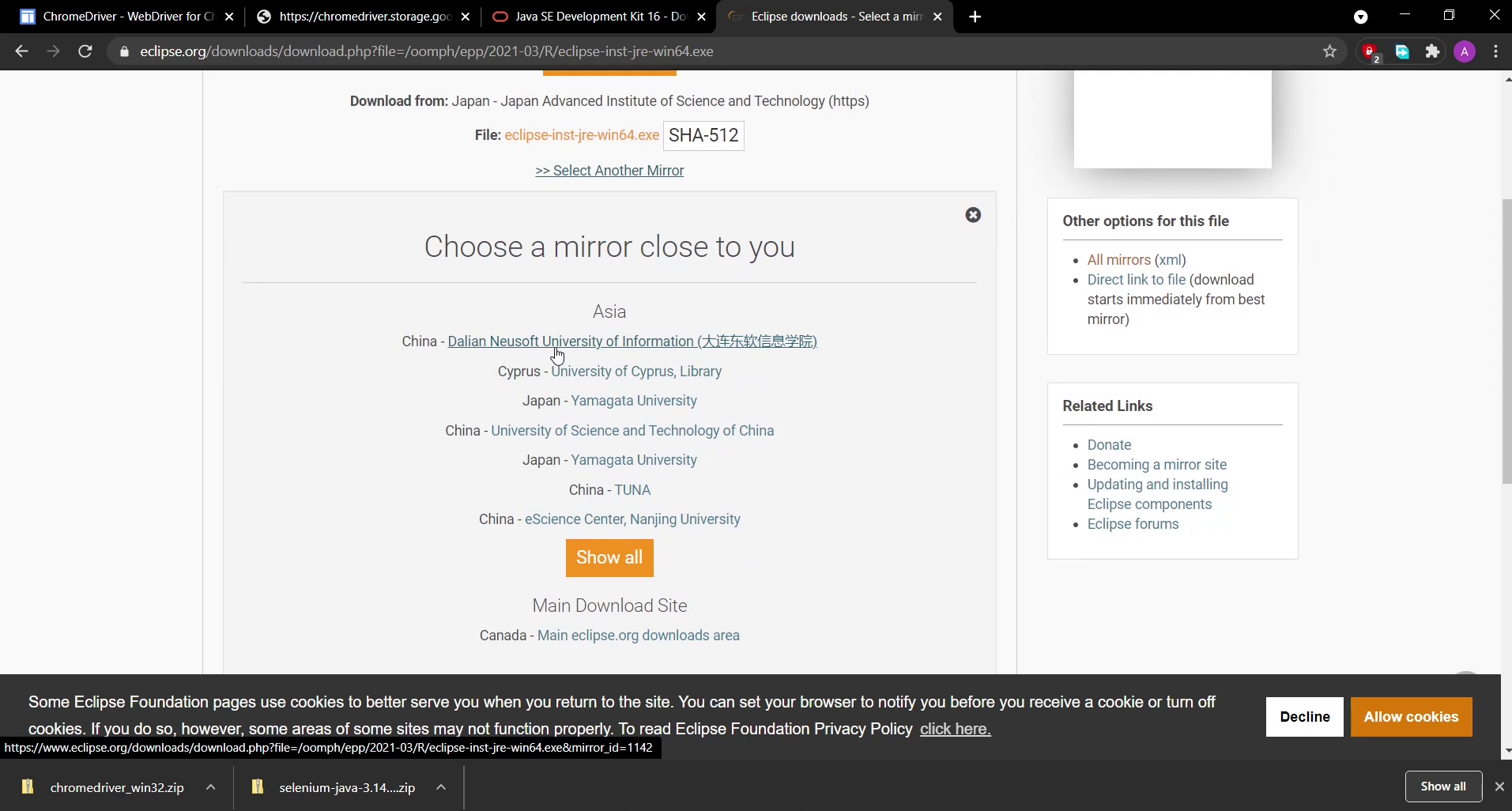Click Direct link to file
Viewport: 1512px width, 811px height.
pyautogui.click(x=1137, y=280)
